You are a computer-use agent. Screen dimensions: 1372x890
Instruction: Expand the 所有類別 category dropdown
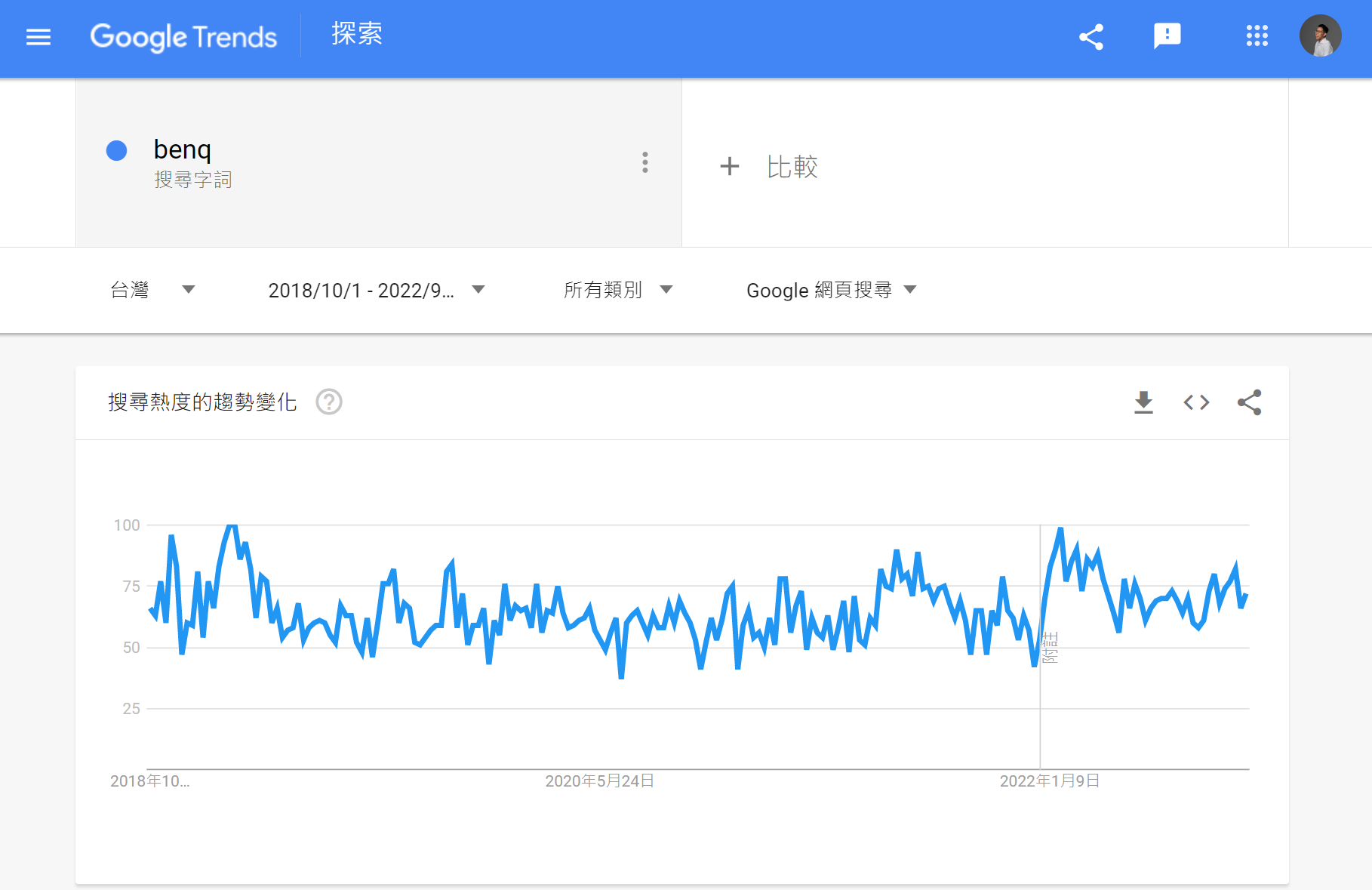[x=617, y=290]
